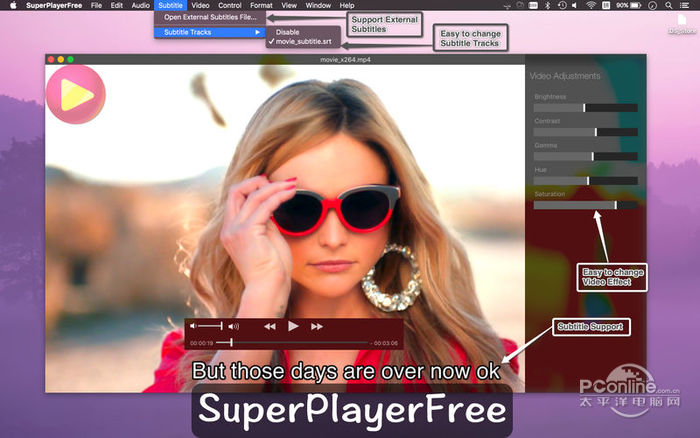
Task: Open the Help menu
Action: tap(347, 5)
